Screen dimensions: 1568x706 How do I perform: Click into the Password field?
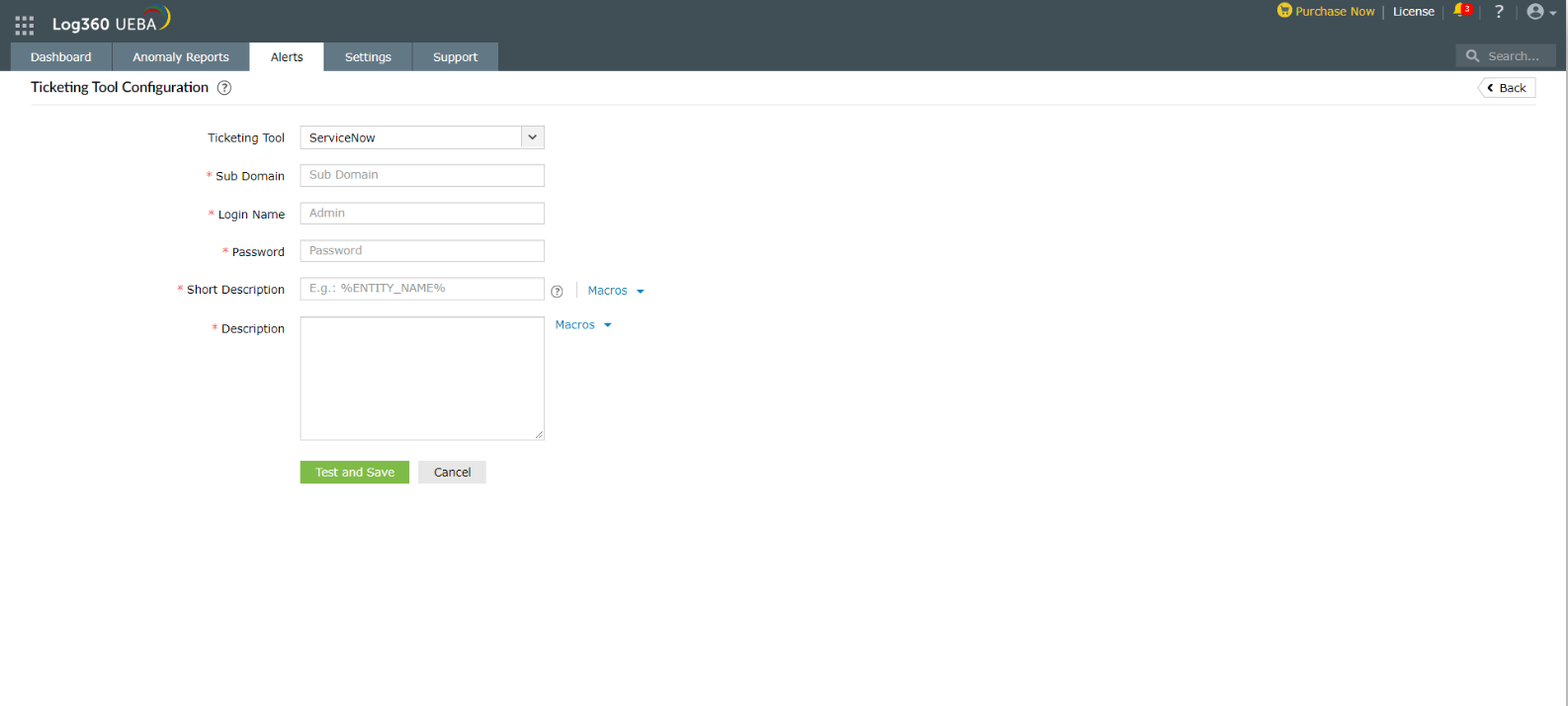tap(422, 251)
